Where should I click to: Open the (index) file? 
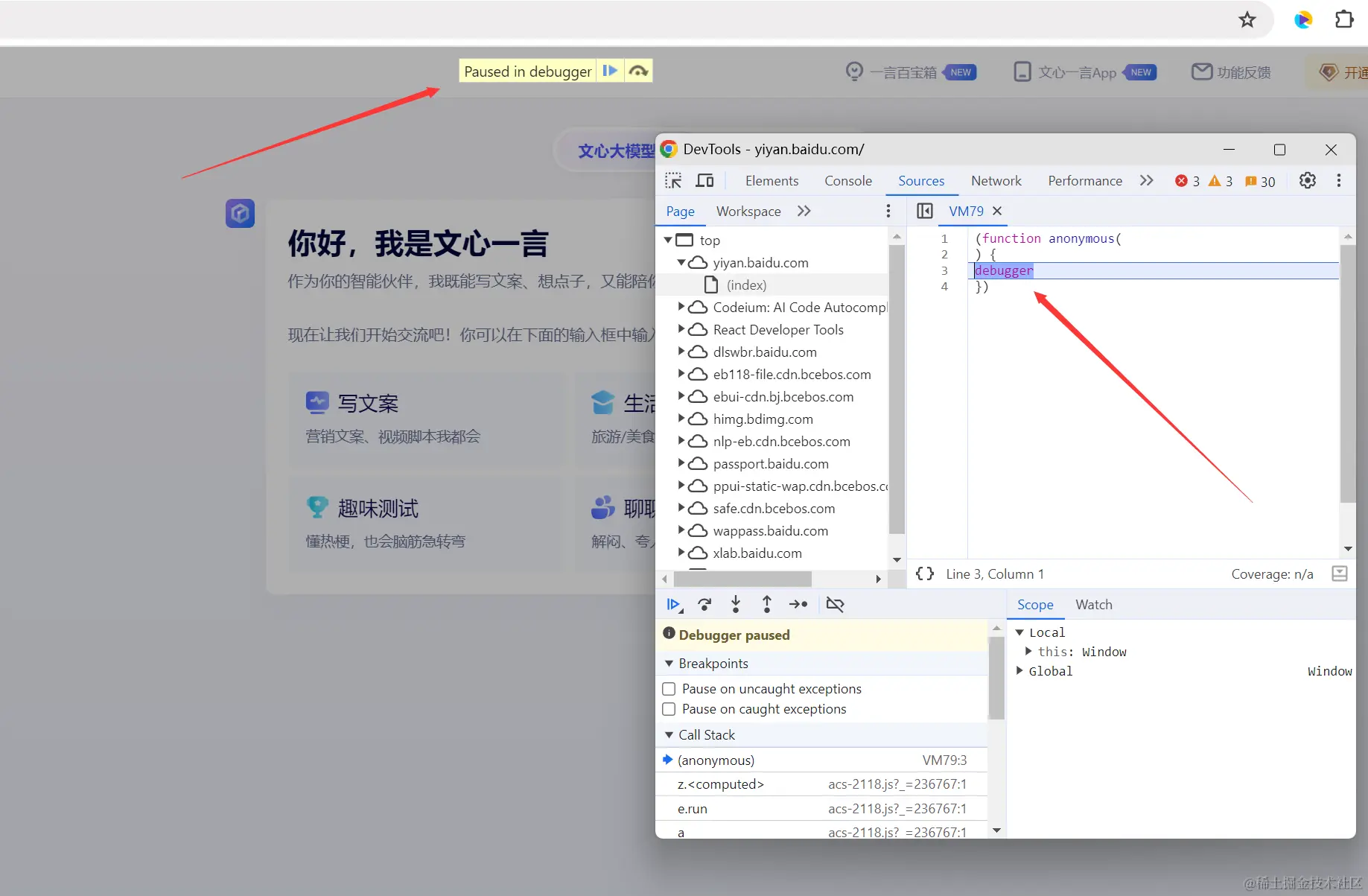tap(746, 285)
